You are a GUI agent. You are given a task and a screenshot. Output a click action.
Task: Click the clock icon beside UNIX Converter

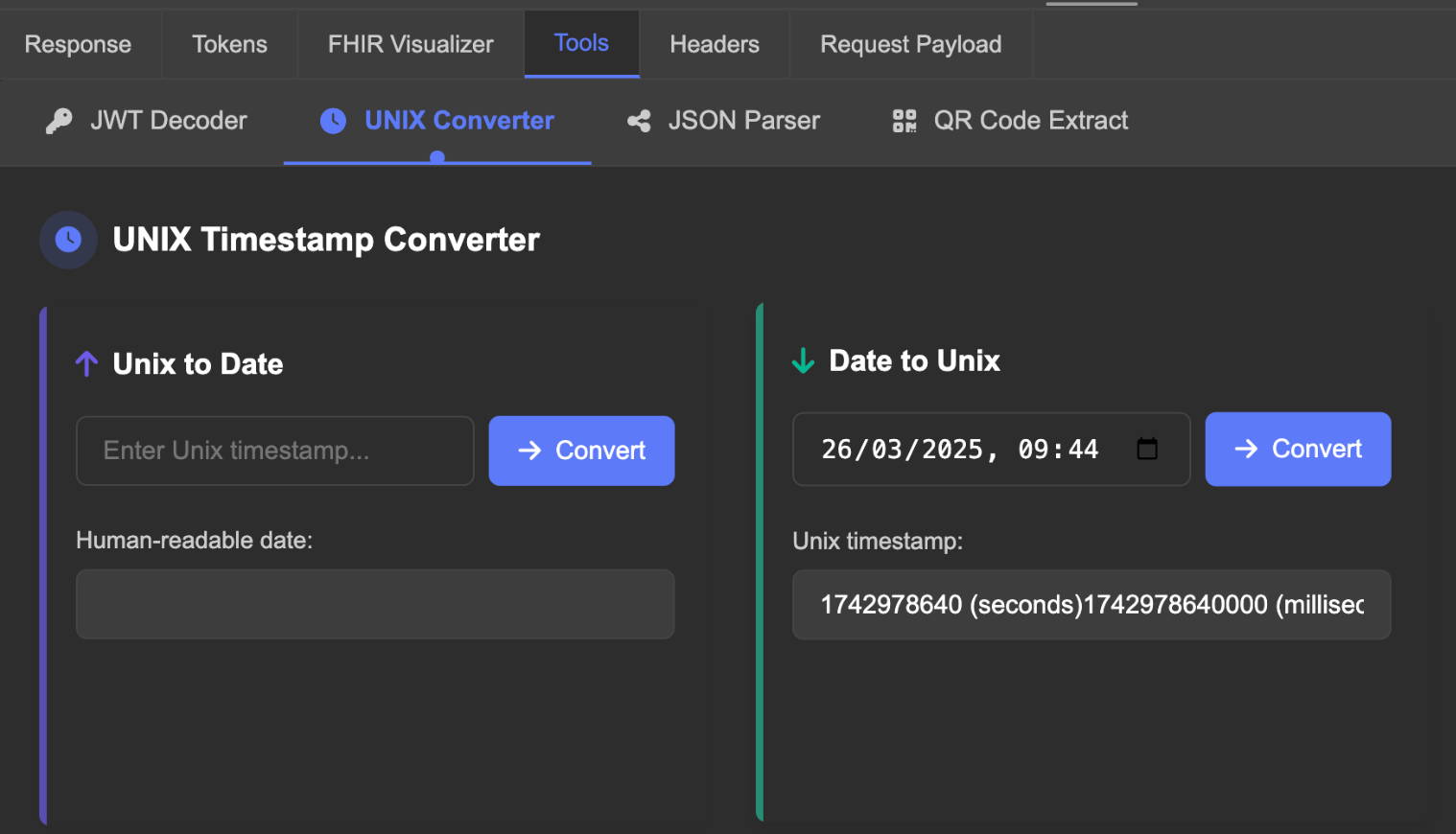(x=332, y=121)
